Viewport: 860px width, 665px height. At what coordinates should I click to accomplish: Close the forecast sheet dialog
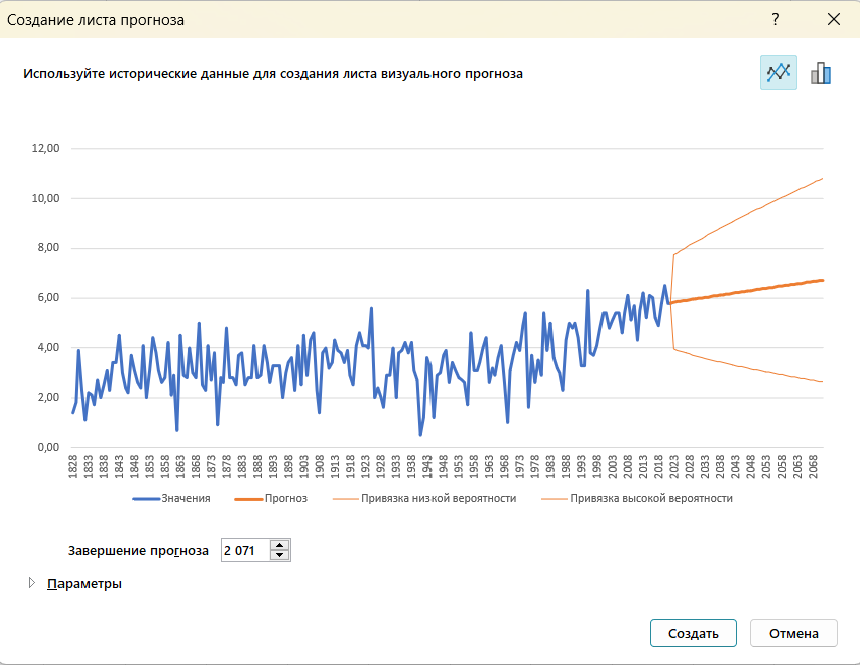834,19
